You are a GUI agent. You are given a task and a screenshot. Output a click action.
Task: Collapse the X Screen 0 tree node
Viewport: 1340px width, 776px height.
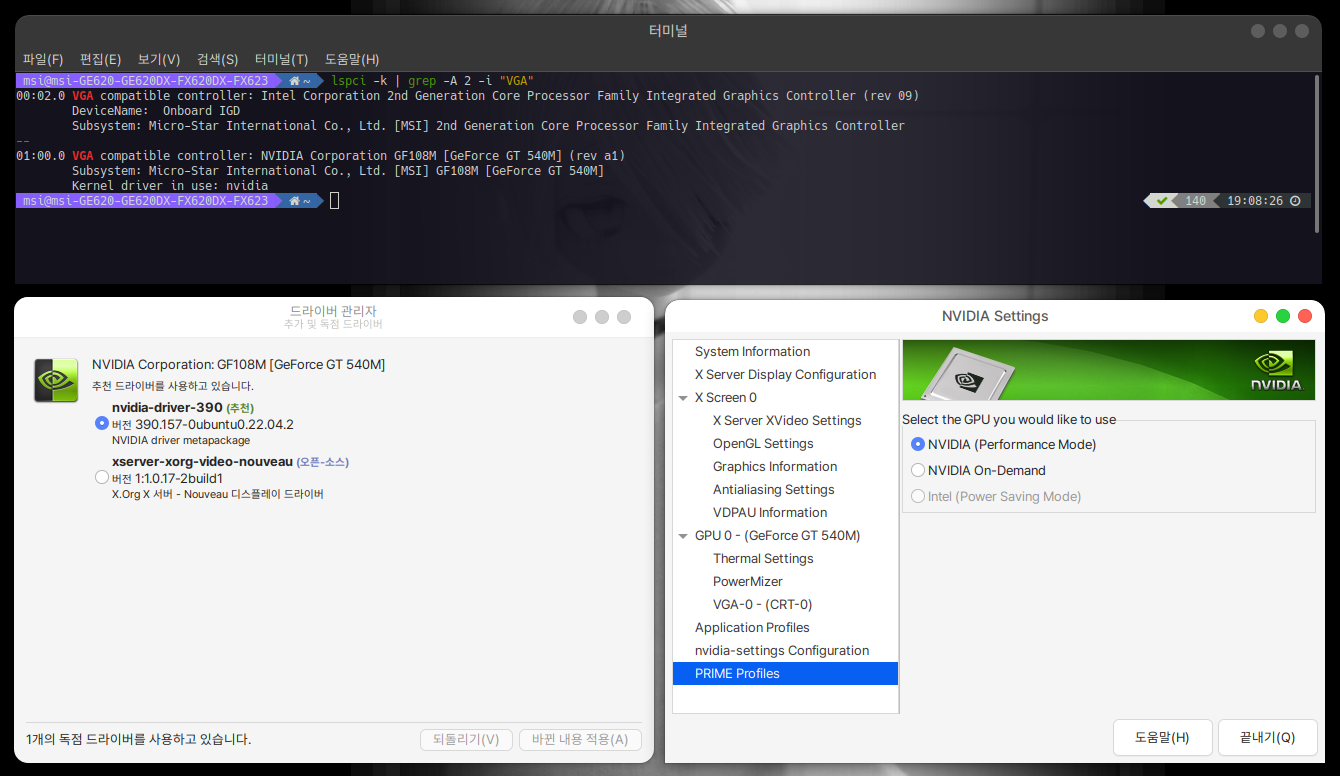(x=683, y=398)
